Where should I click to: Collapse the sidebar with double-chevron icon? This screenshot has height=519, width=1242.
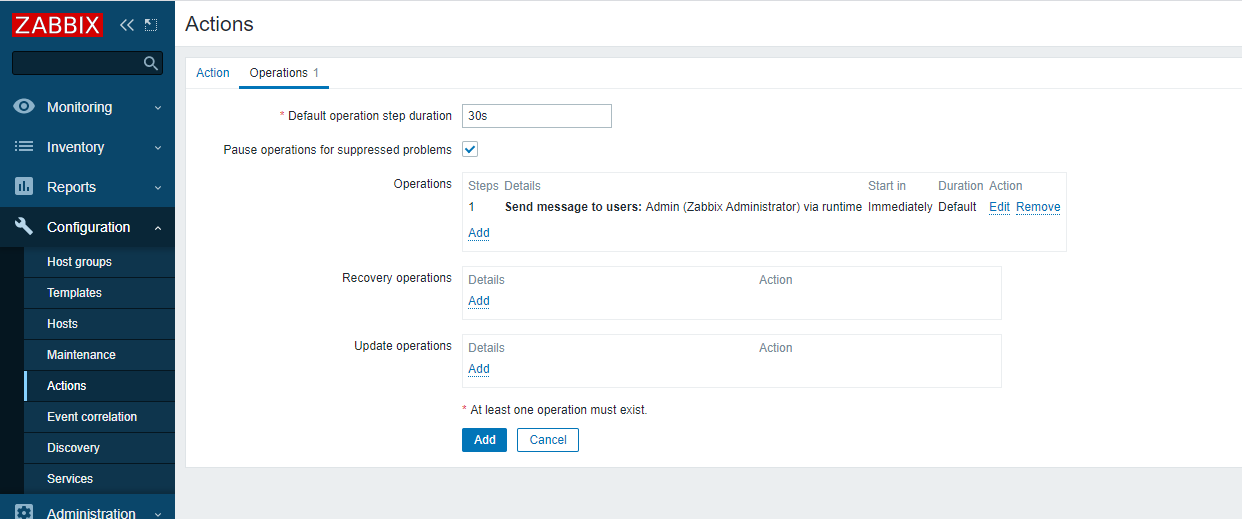click(x=126, y=24)
